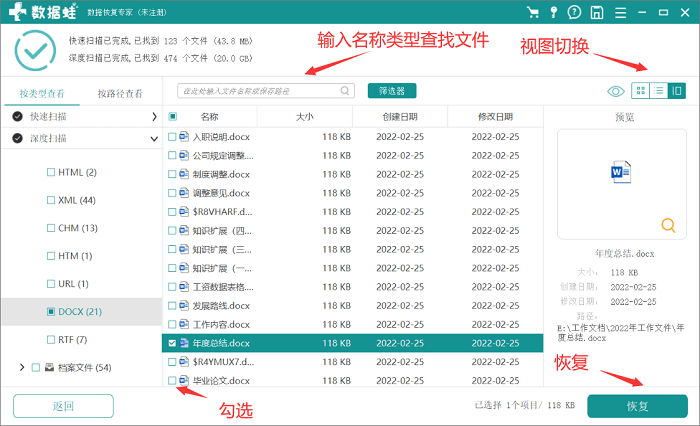The image size is (700, 426).
Task: Uncheck the 年度总结.docx checkbox
Action: (172, 343)
